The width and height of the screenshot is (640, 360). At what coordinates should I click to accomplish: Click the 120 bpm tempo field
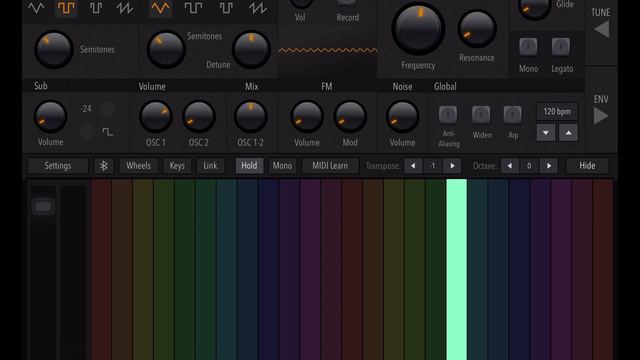pos(557,111)
